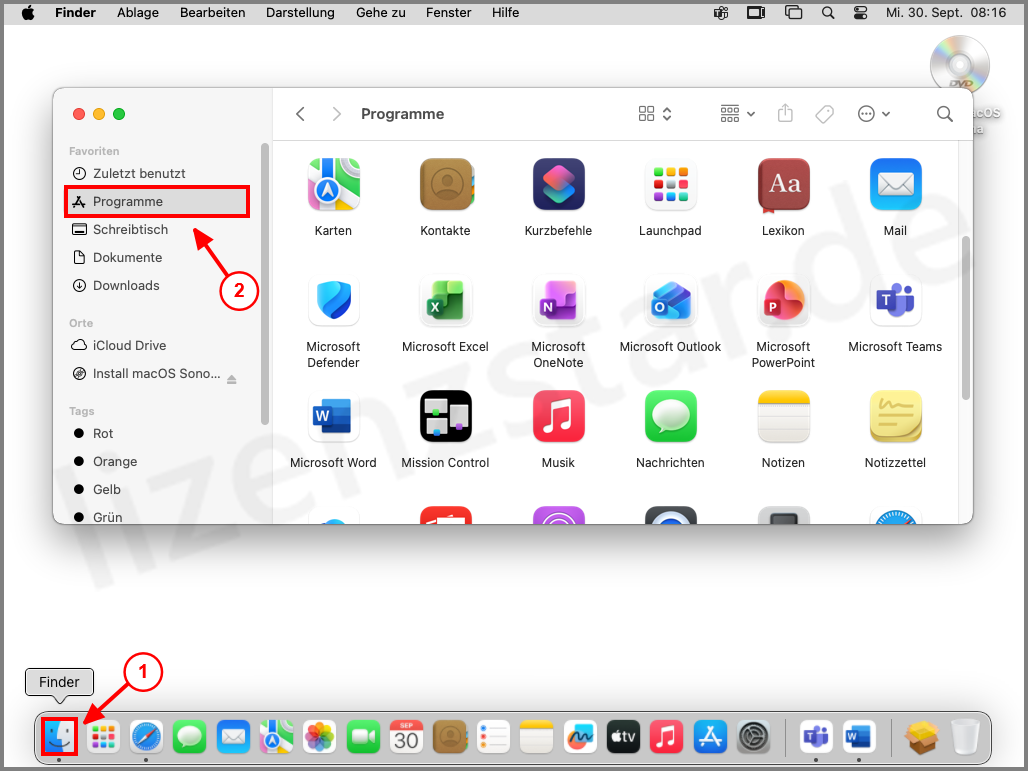Image resolution: width=1028 pixels, height=772 pixels.
Task: Select the Notizen app in Finder
Action: coord(783,416)
